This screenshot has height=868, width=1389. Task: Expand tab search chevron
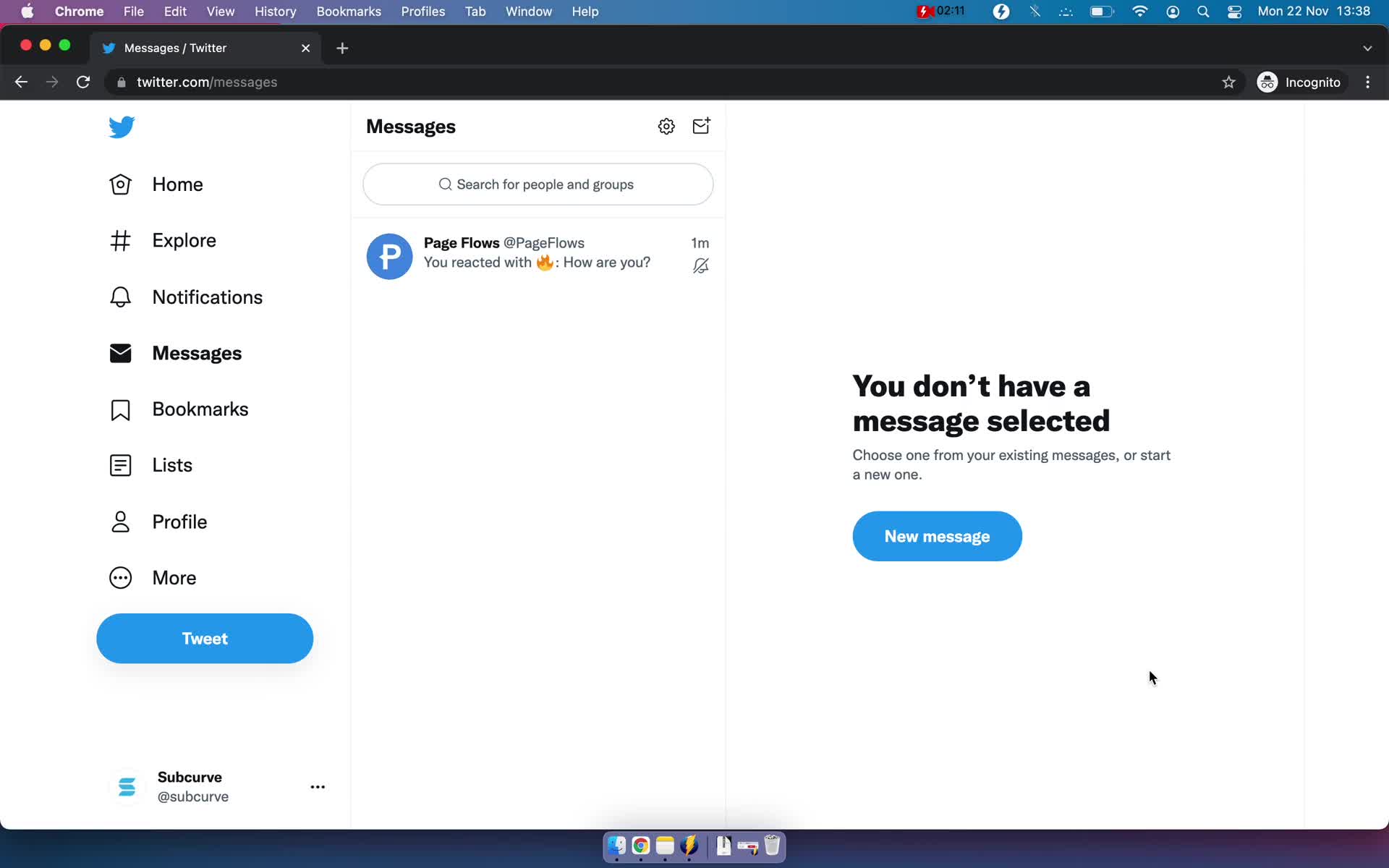tap(1367, 48)
